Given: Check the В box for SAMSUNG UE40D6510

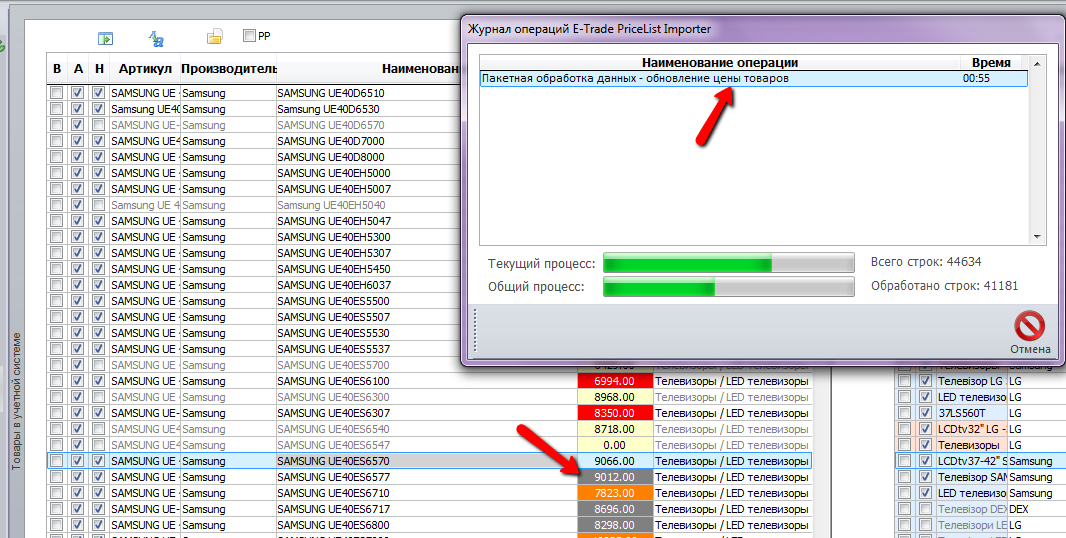Looking at the screenshot, I should pos(56,93).
